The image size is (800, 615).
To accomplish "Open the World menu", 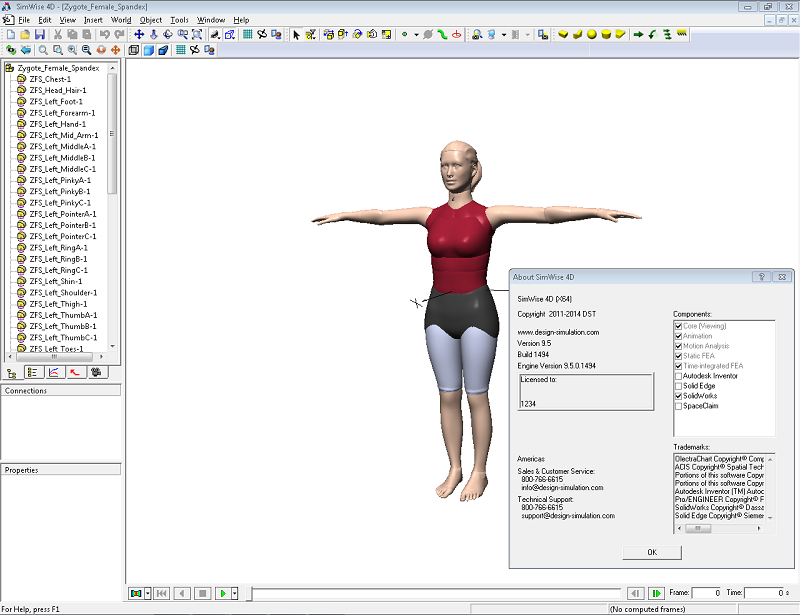I will pos(121,19).
